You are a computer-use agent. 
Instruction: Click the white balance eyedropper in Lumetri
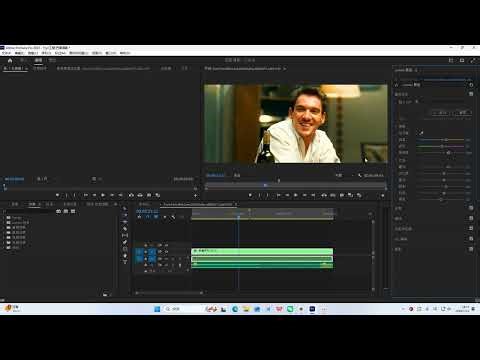coord(421,133)
